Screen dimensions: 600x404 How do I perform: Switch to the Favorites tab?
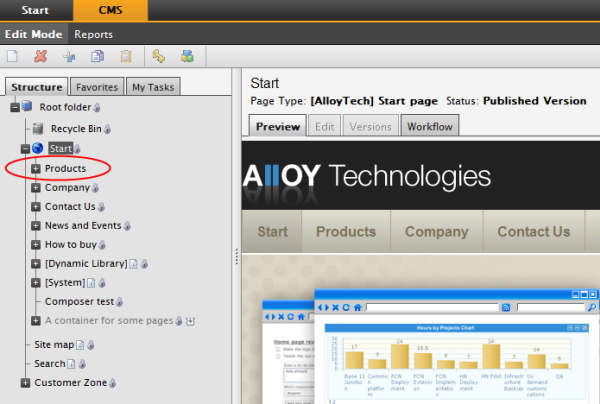click(x=98, y=87)
